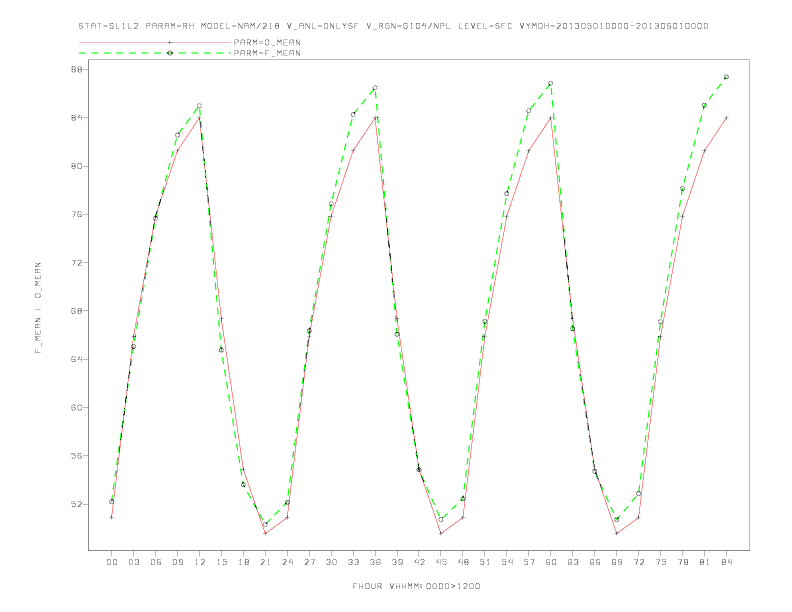Click x-axis tick label 66
The width and height of the screenshot is (792, 612).
595,562
